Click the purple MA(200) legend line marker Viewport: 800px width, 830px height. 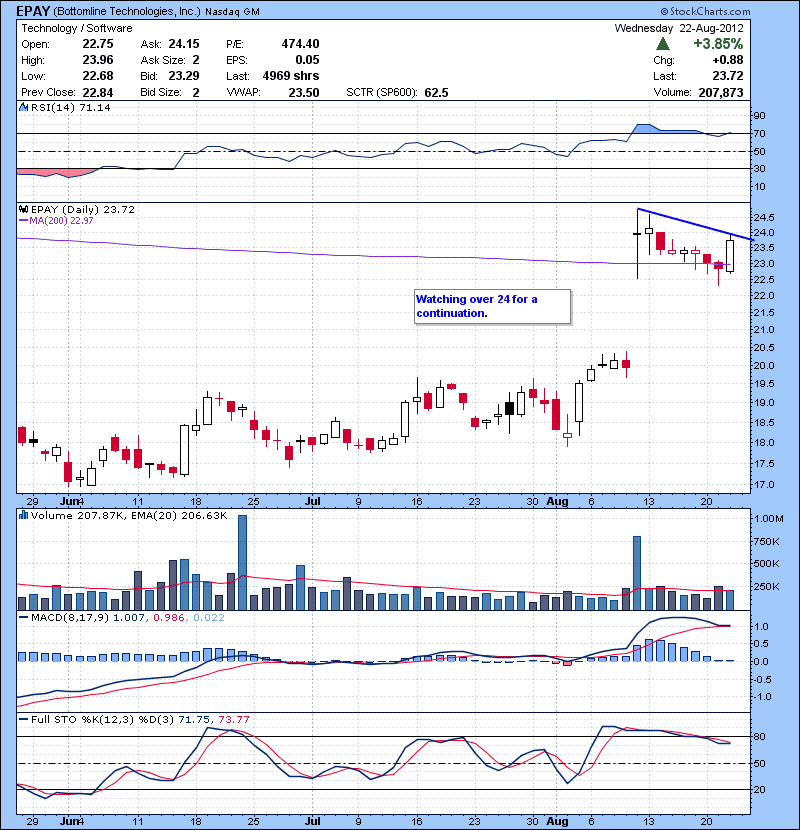point(23,220)
